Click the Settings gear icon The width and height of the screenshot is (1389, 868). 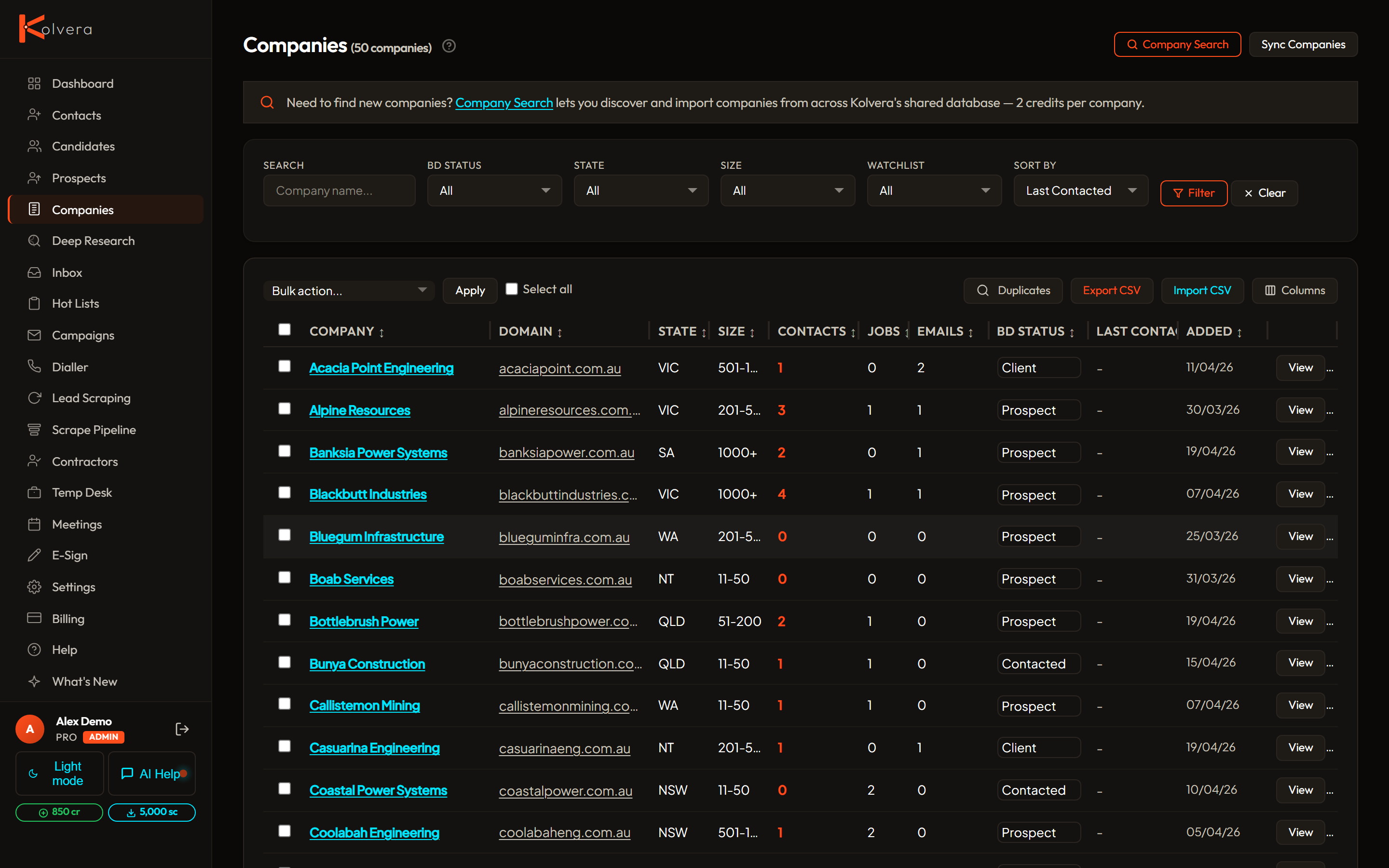(34, 587)
